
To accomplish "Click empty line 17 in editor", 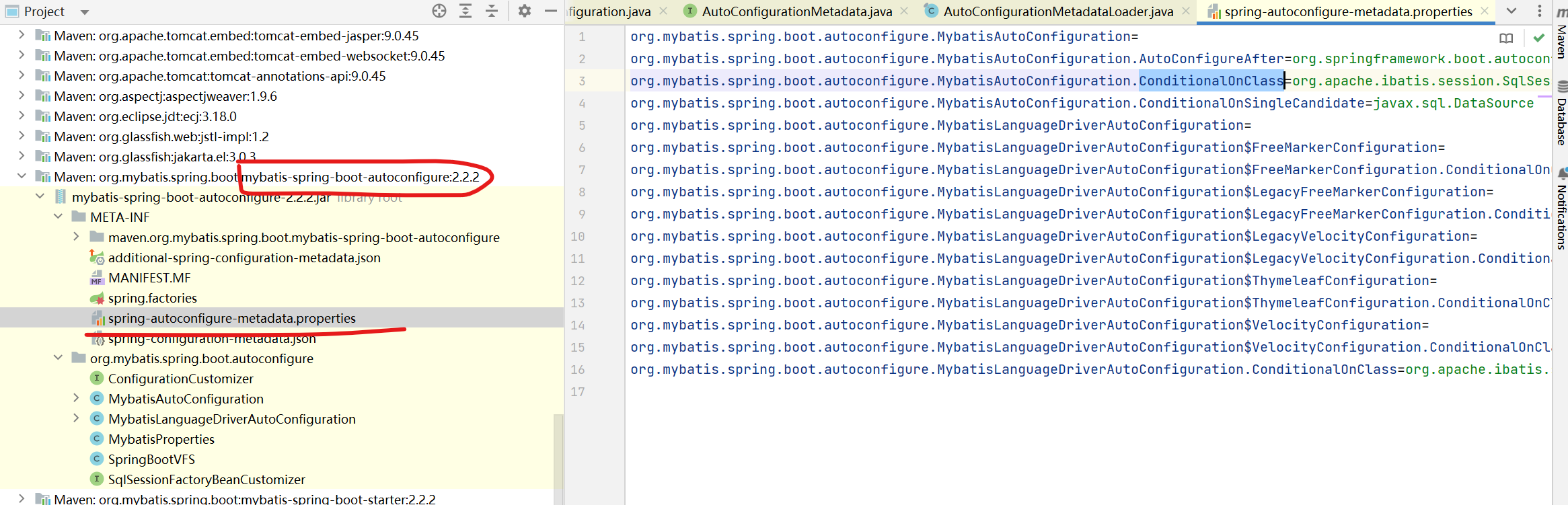I will coord(1090,391).
